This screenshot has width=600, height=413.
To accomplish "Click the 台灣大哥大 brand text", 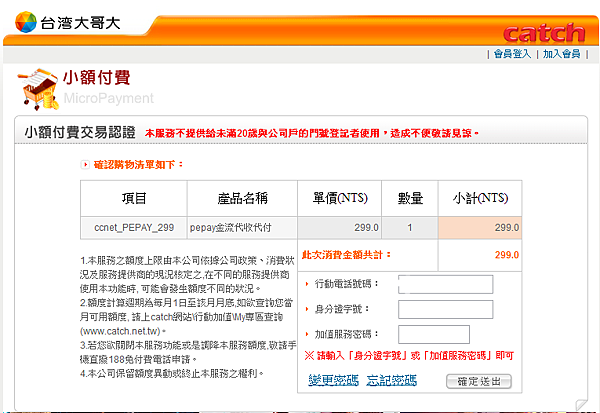I will pos(80,23).
